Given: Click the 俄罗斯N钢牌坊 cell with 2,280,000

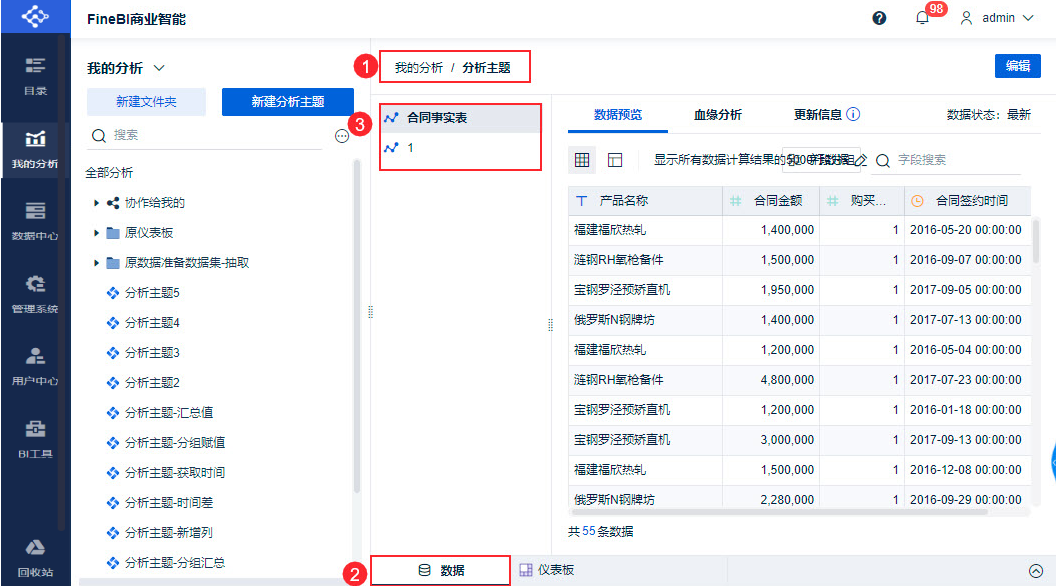Looking at the screenshot, I should click(645, 499).
